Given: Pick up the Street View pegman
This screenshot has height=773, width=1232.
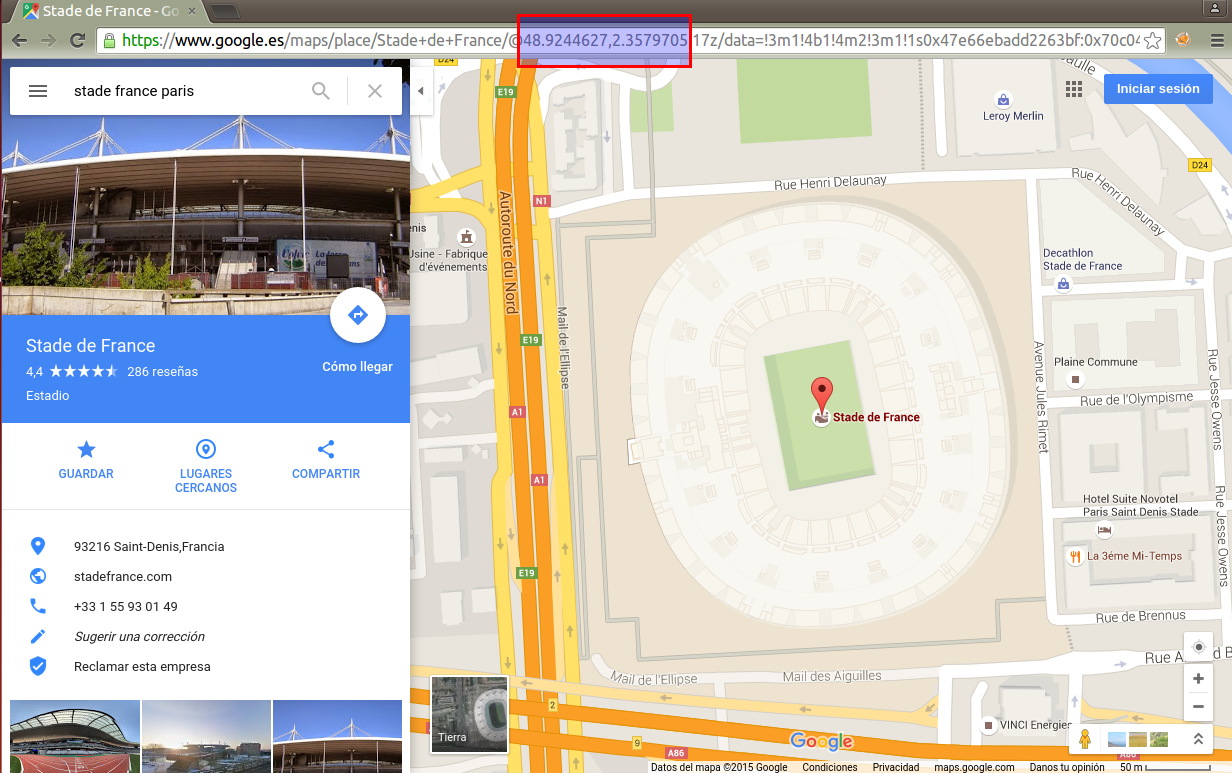Looking at the screenshot, I should tap(1084, 740).
